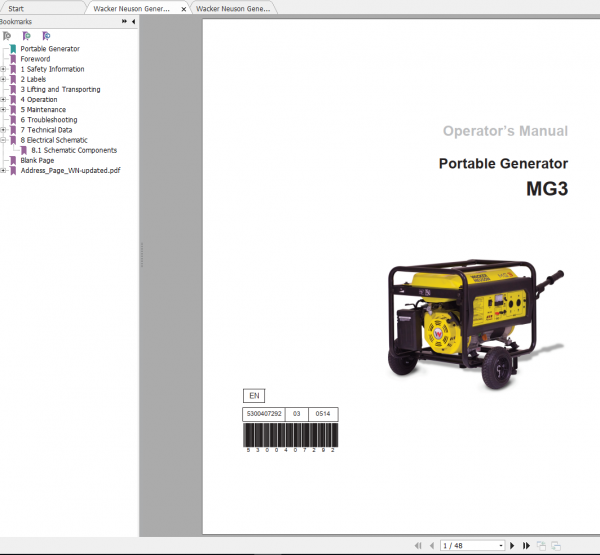Click the bookmark icon beside Blank Page

tap(13, 160)
